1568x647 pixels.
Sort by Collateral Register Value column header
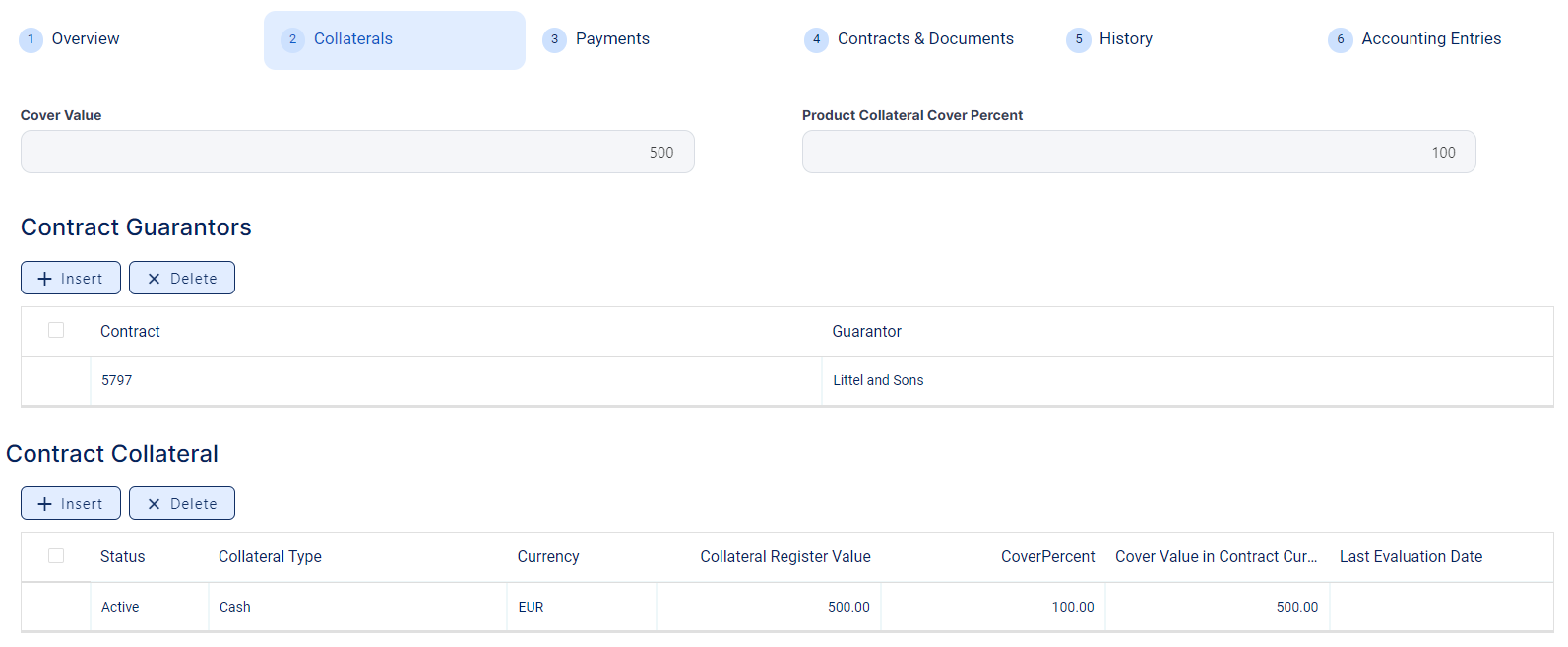pyautogui.click(x=784, y=557)
